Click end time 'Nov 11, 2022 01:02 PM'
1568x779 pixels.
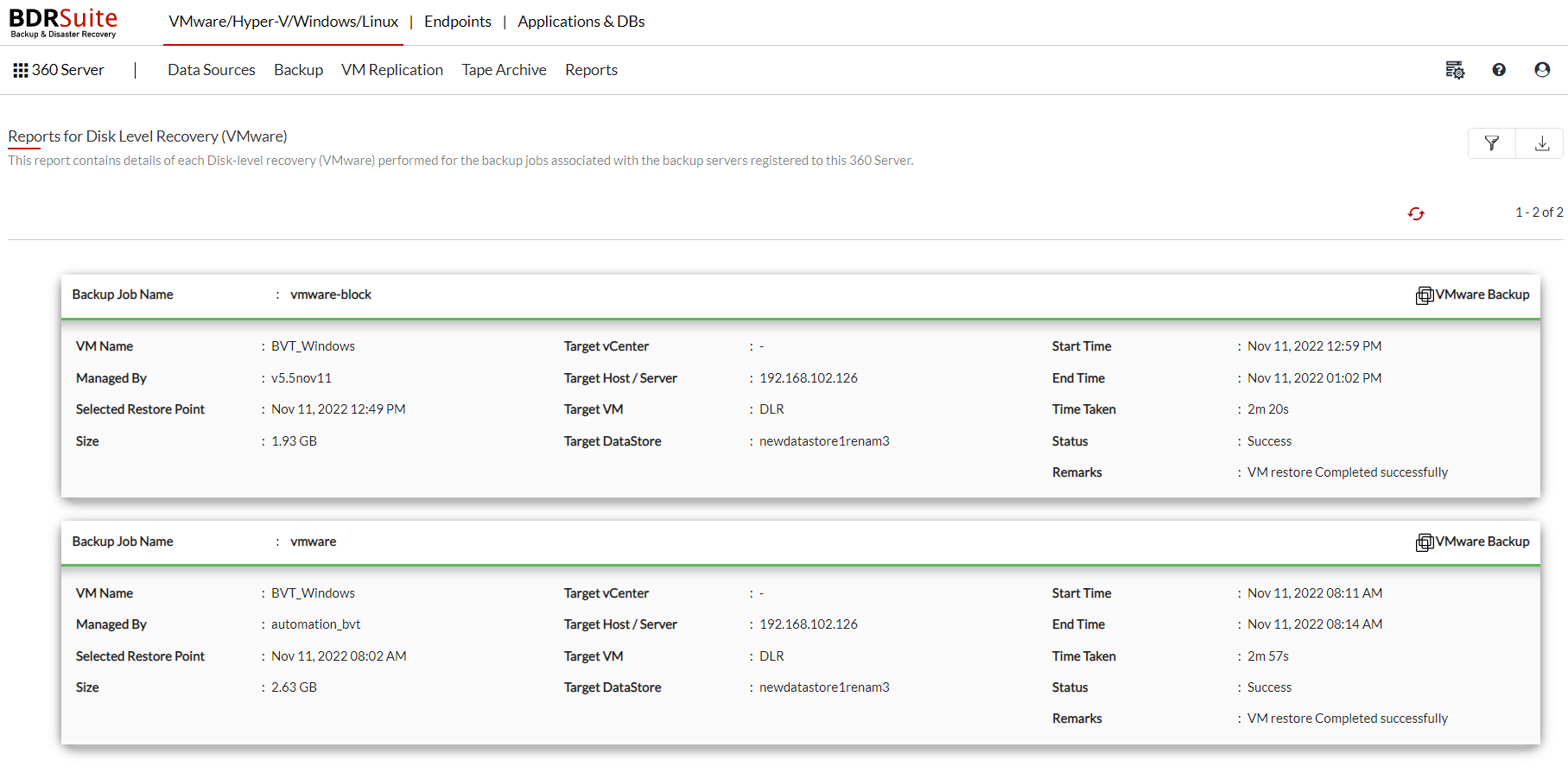pyautogui.click(x=1315, y=378)
